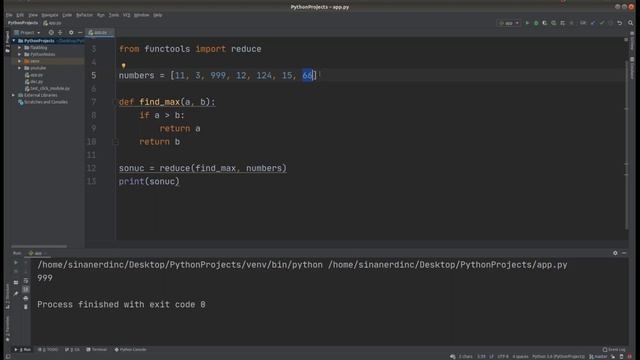
Task: Expand the youtube folder arrow
Action: pyautogui.click(x=20, y=68)
